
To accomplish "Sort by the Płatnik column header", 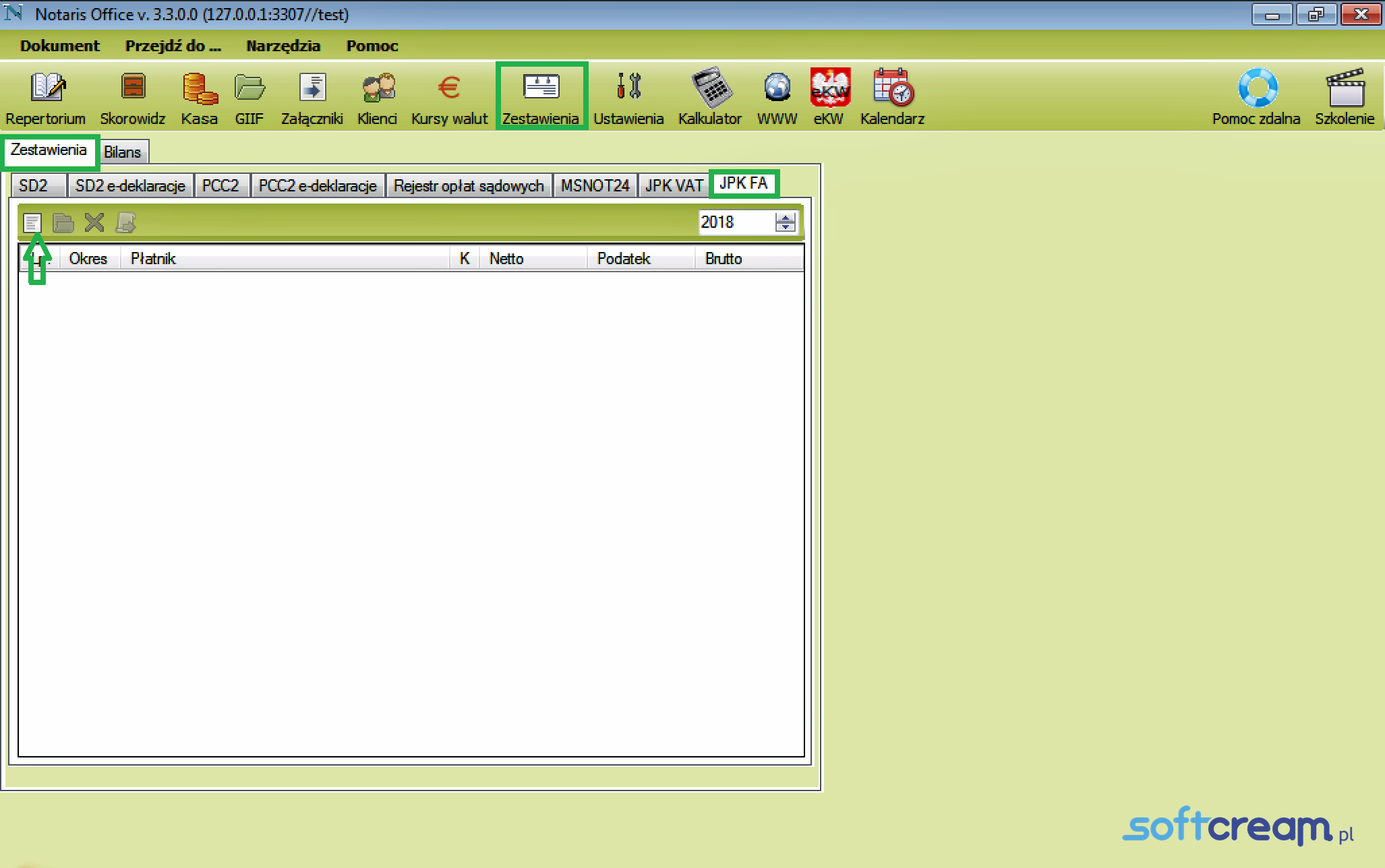I will pos(286,259).
